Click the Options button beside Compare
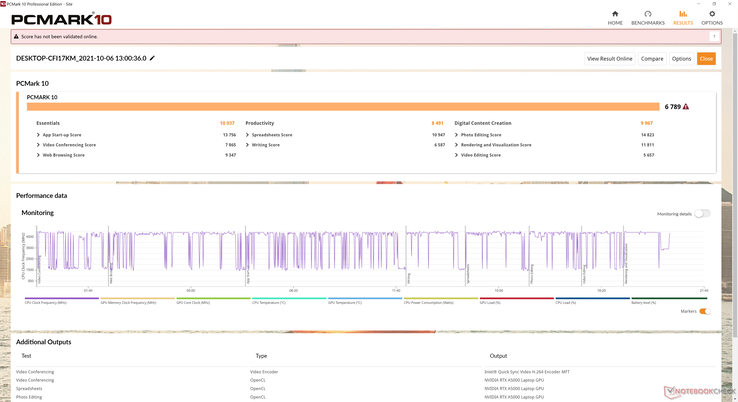This screenshot has height=402, width=738. (681, 59)
